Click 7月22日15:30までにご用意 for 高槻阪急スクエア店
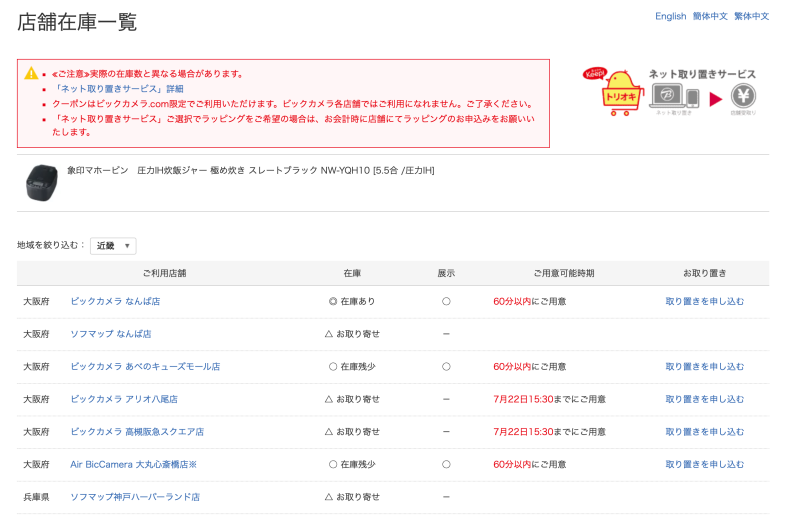Viewport: 800px width, 526px height. 549,432
